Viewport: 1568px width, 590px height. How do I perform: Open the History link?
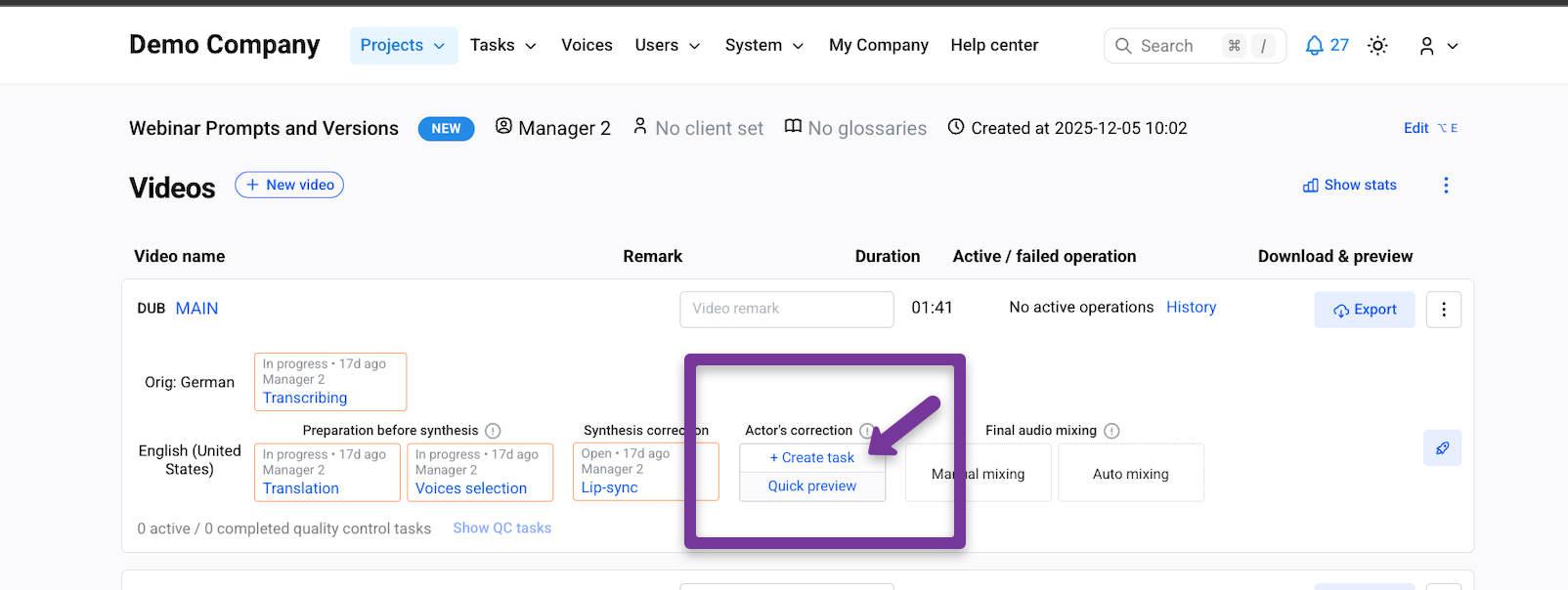pyautogui.click(x=1191, y=307)
